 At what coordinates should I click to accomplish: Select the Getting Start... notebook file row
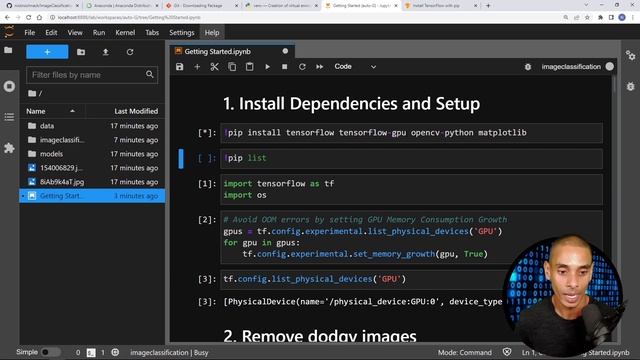click(x=92, y=196)
